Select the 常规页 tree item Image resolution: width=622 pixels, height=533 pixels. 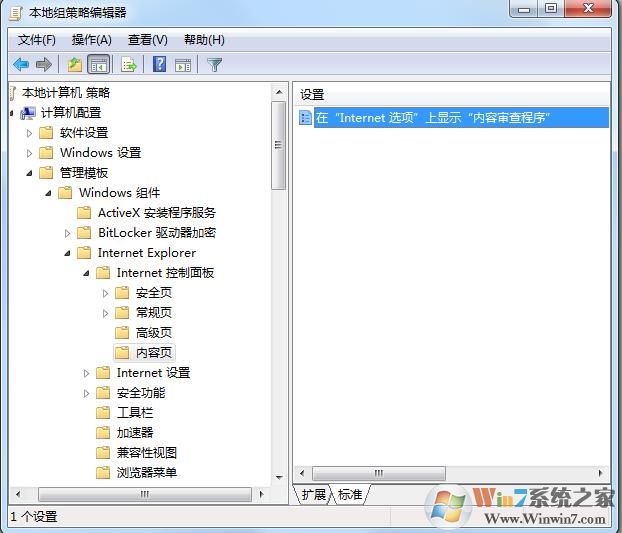coord(154,313)
